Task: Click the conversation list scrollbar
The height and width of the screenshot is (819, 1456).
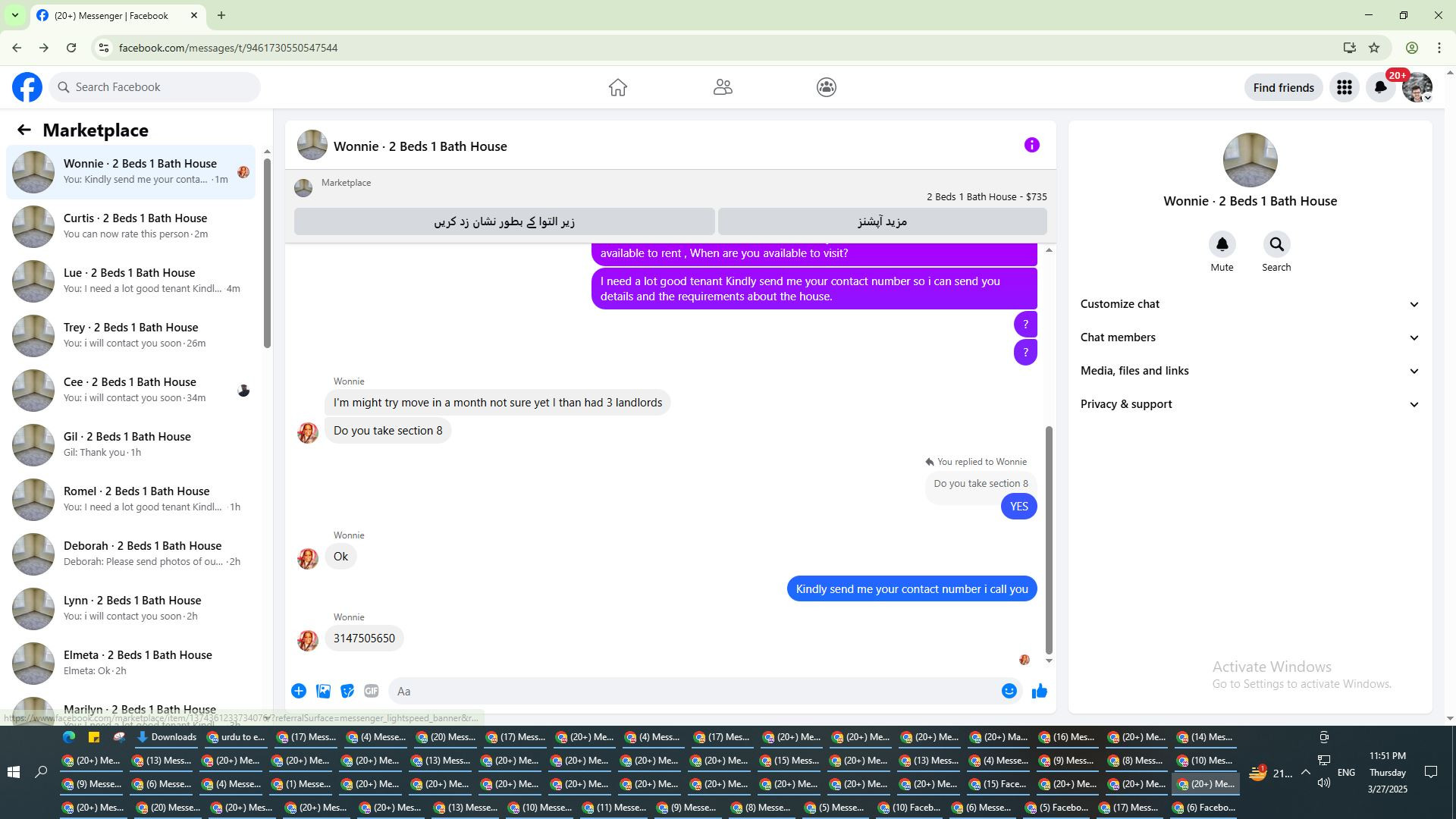Action: pos(267,254)
